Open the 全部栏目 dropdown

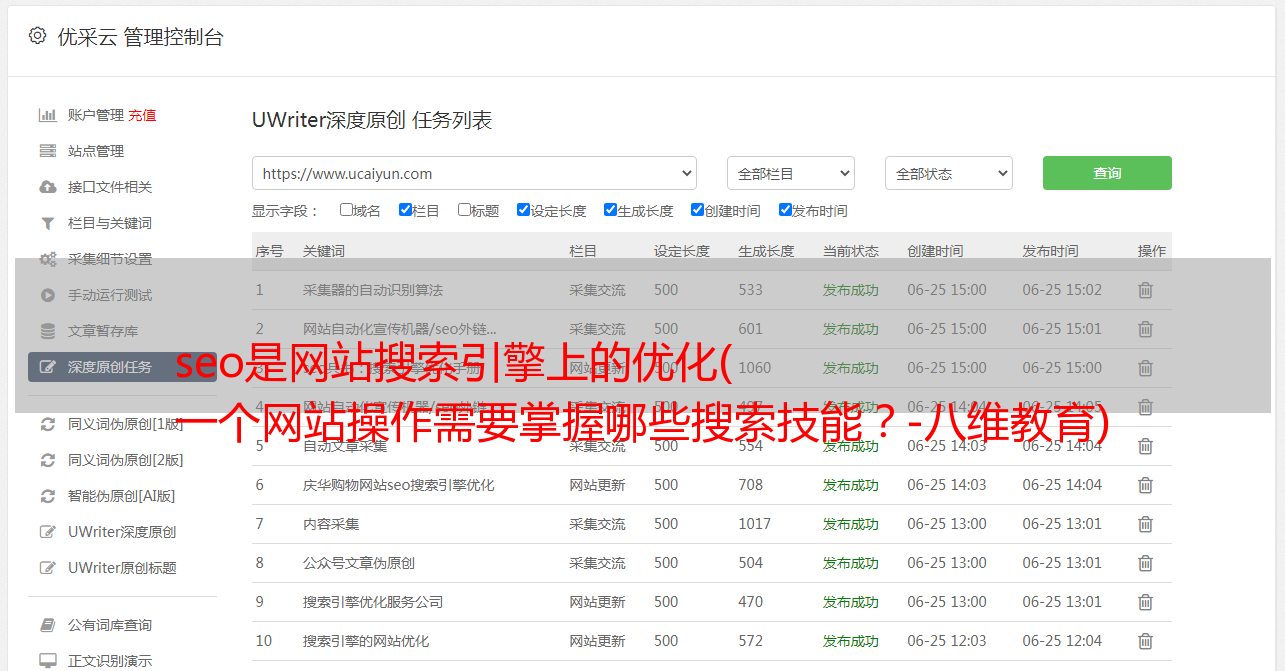[x=791, y=173]
